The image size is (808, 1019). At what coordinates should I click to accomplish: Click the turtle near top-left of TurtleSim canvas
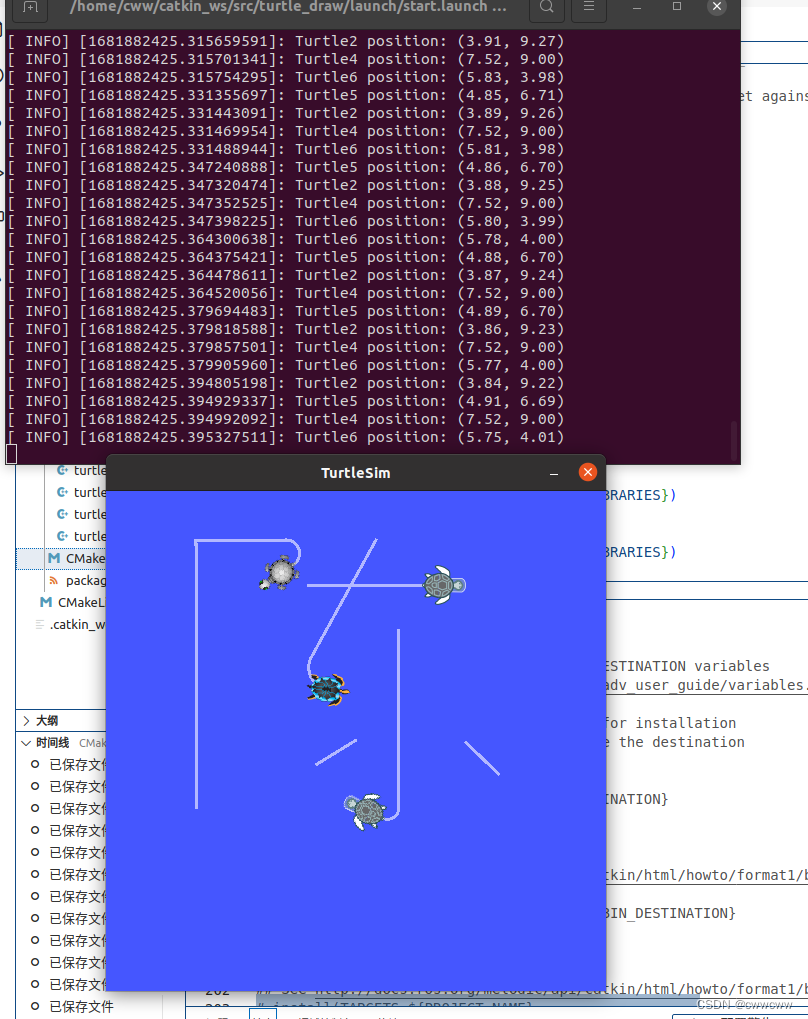click(x=278, y=573)
